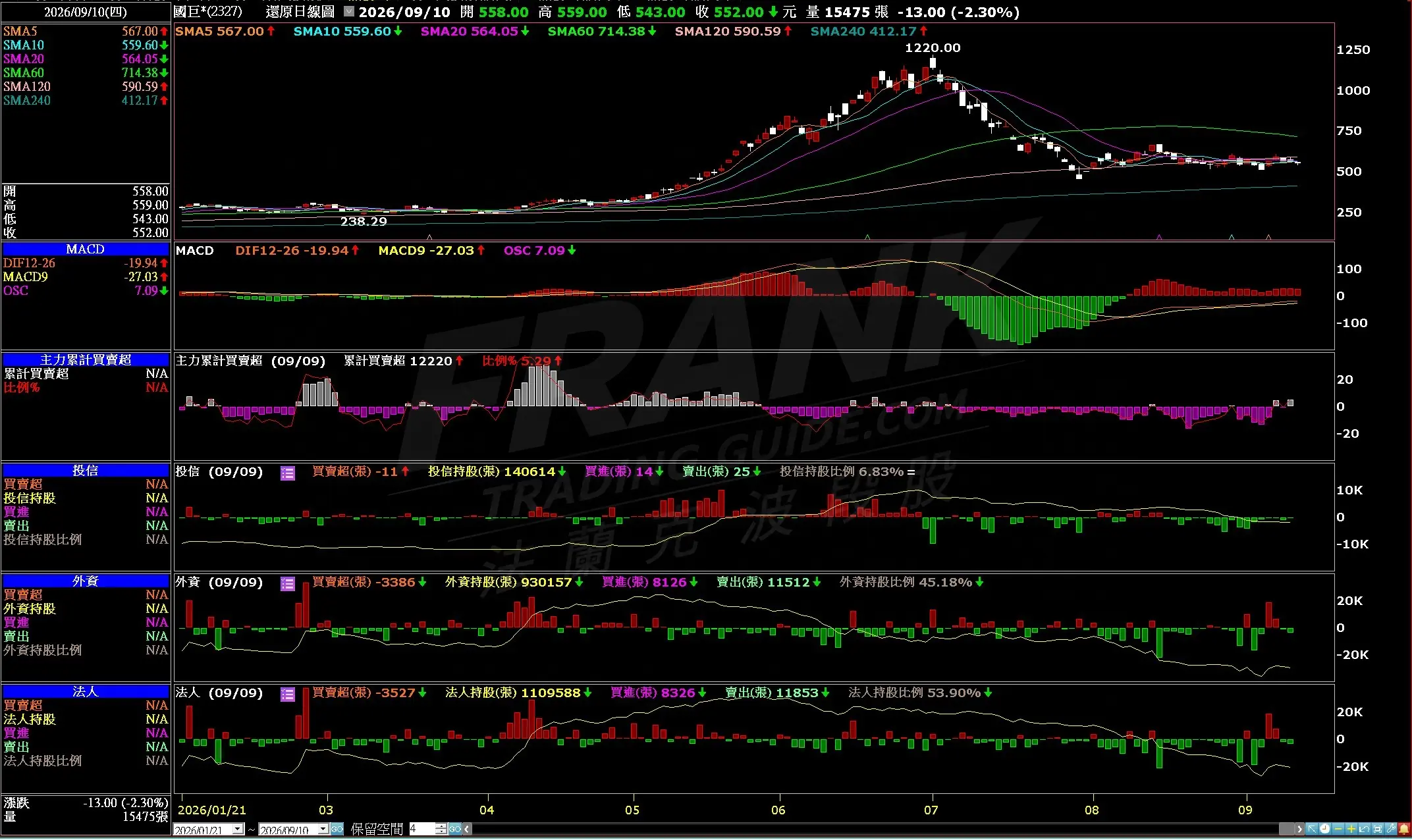This screenshot has height=840, width=1412.
Task: Click the gray square icon before the 2026/09/10 date
Action: [x=349, y=11]
